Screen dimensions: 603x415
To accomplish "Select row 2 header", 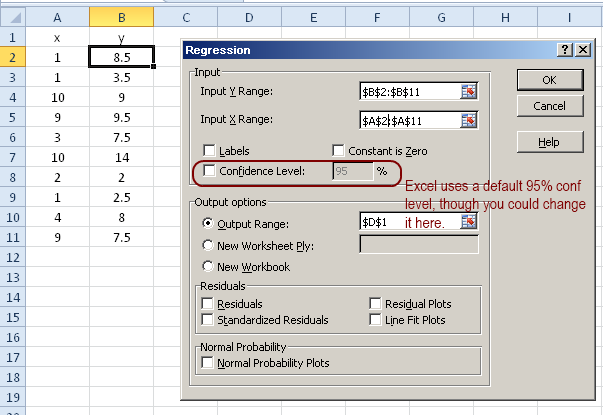I will [13, 57].
